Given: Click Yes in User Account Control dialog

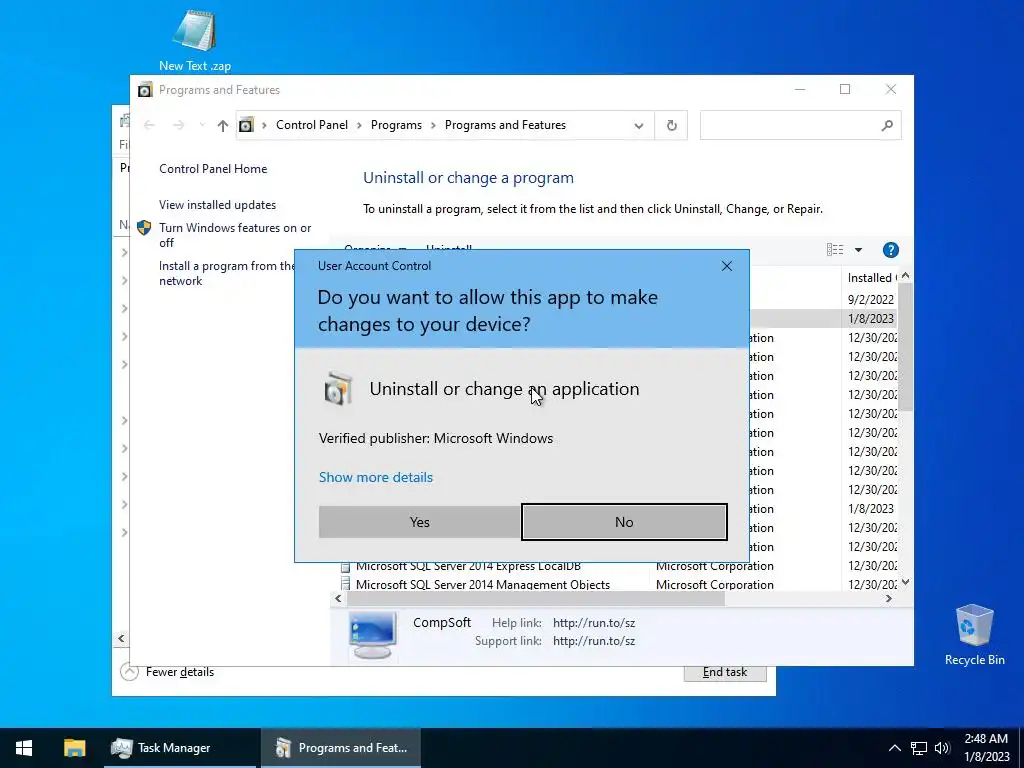Looking at the screenshot, I should (x=419, y=522).
